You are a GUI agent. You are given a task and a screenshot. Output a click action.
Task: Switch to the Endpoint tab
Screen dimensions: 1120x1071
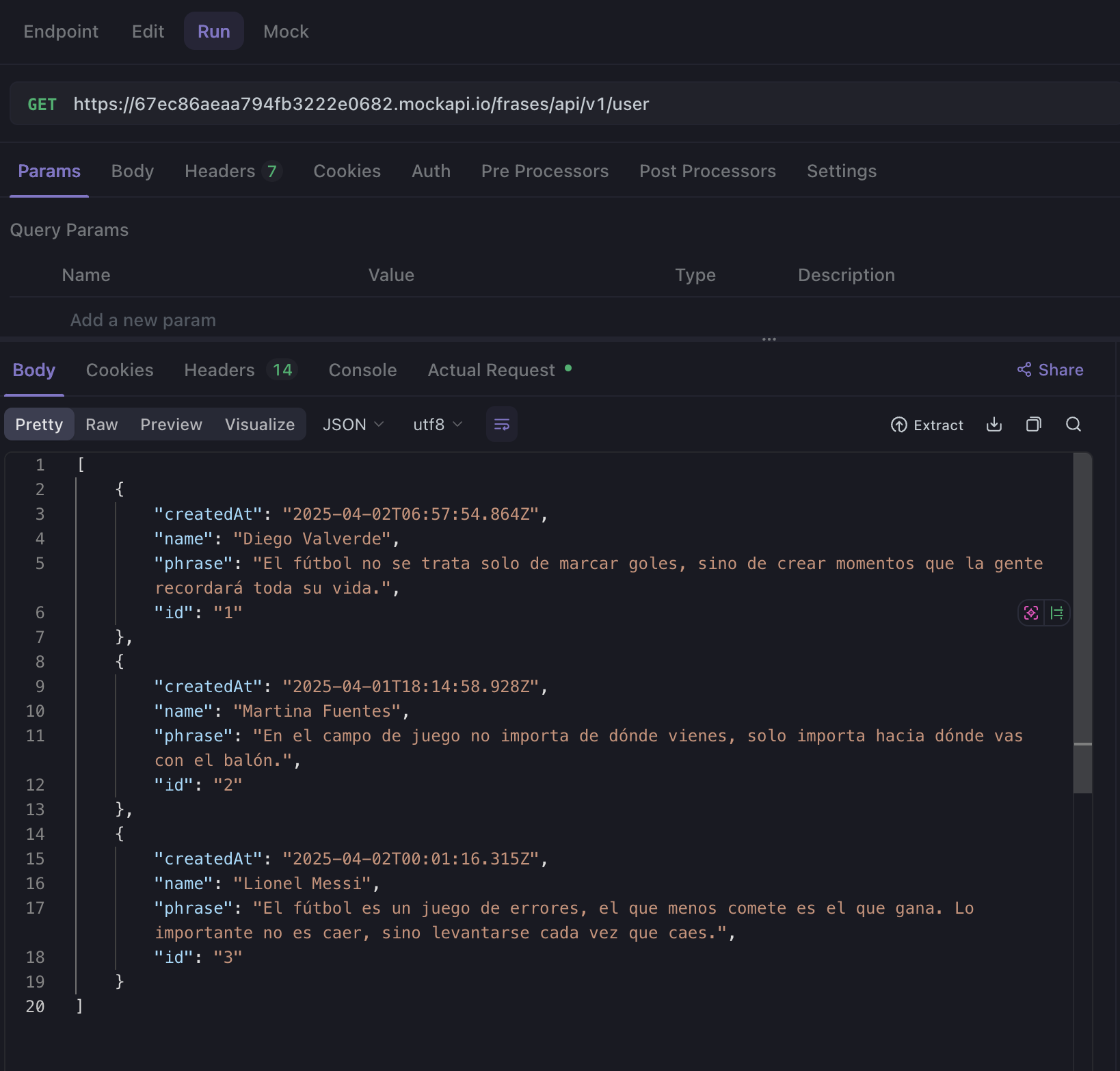(61, 31)
